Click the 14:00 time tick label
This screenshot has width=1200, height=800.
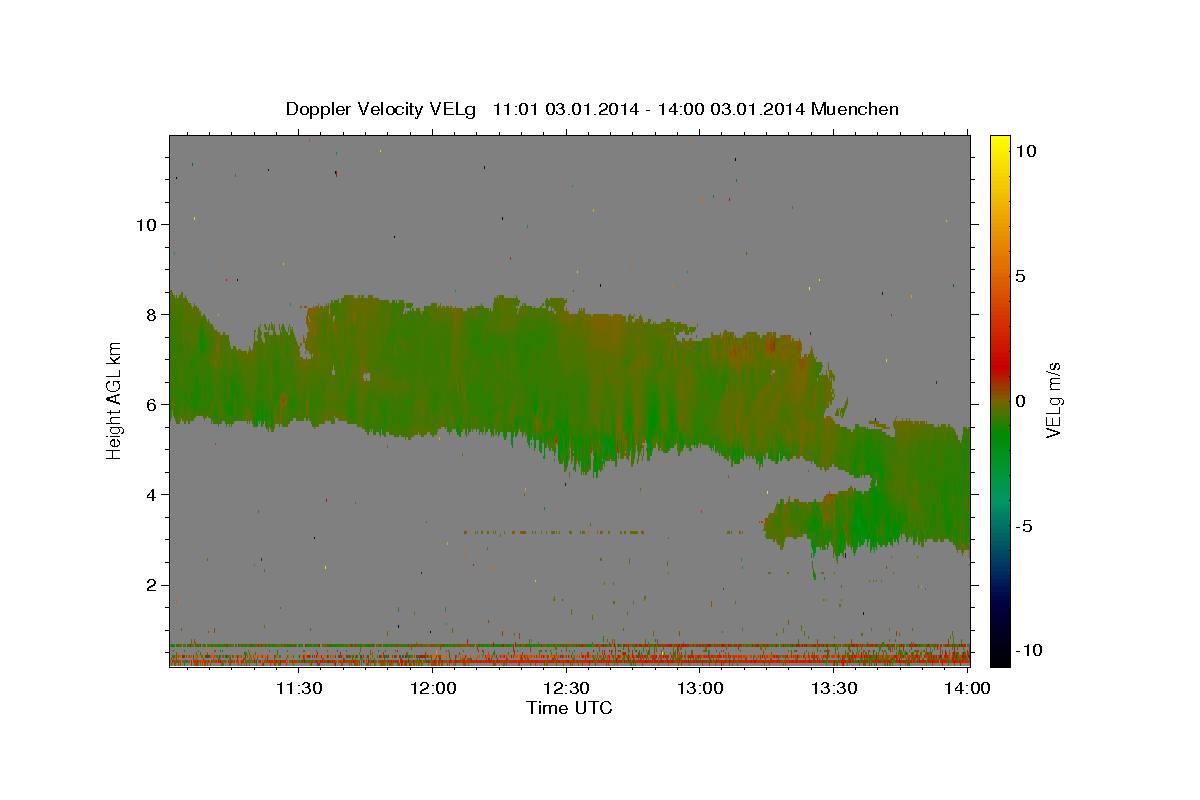pyautogui.click(x=968, y=688)
